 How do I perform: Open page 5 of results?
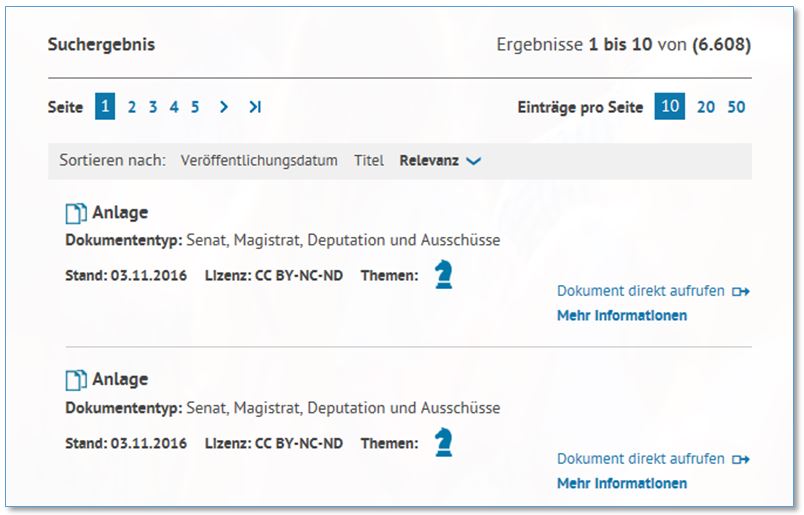click(x=195, y=107)
